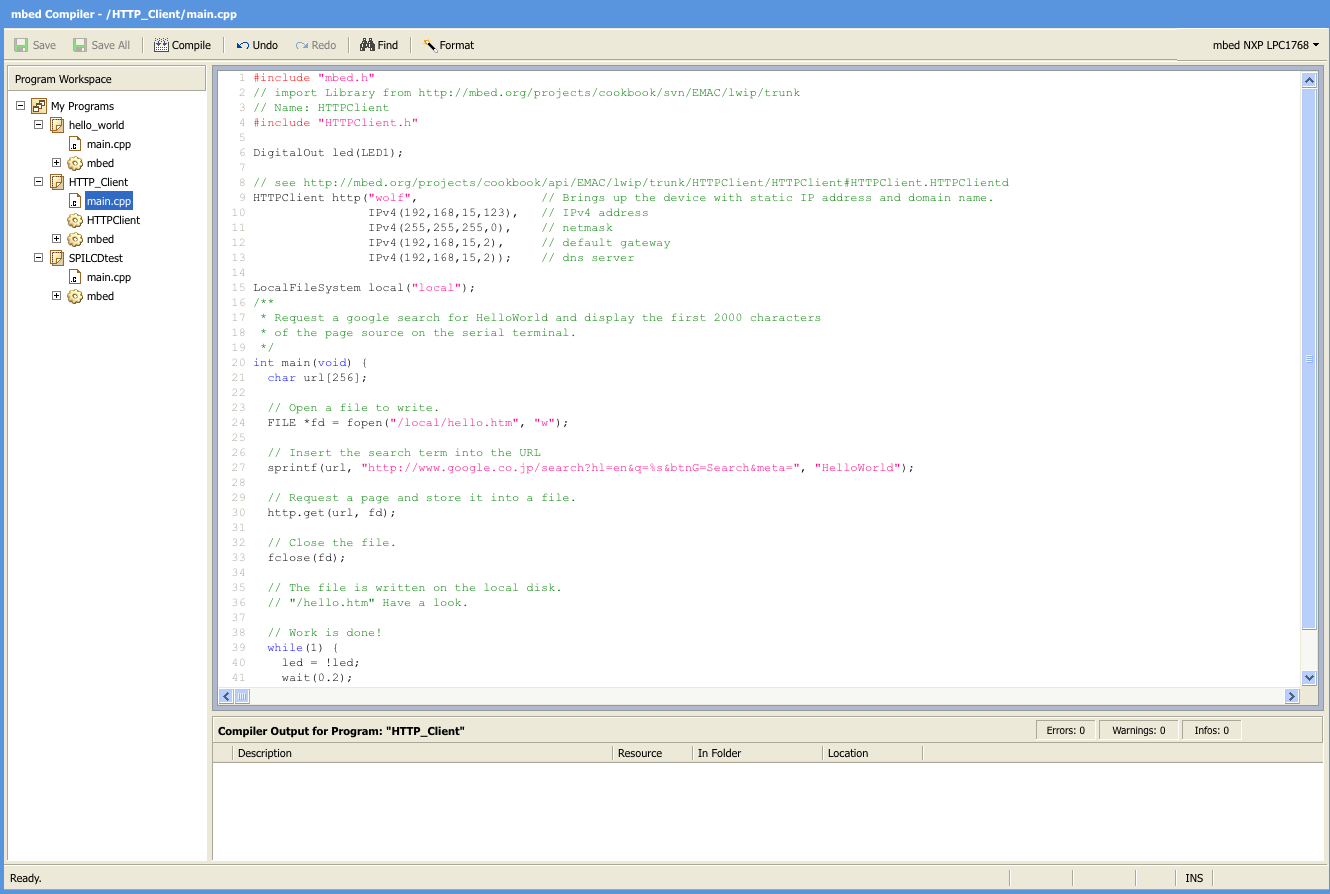Undo the last edit

click(257, 45)
